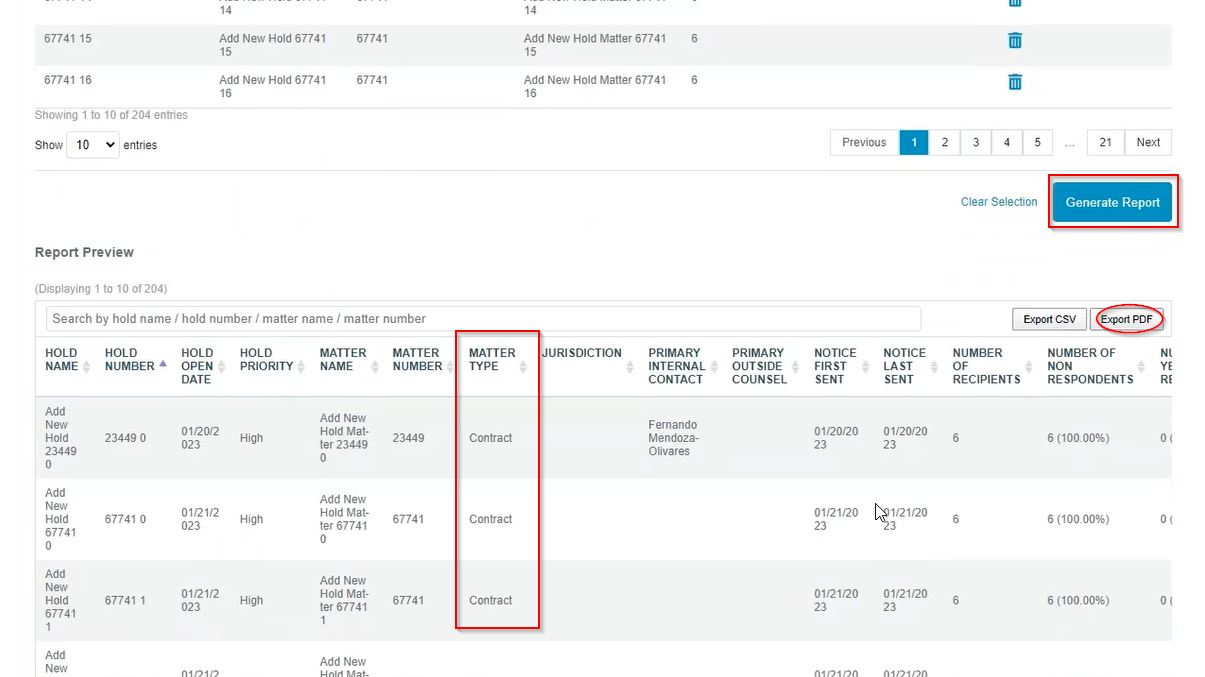
Task: Focus the report preview search field
Action: (483, 319)
